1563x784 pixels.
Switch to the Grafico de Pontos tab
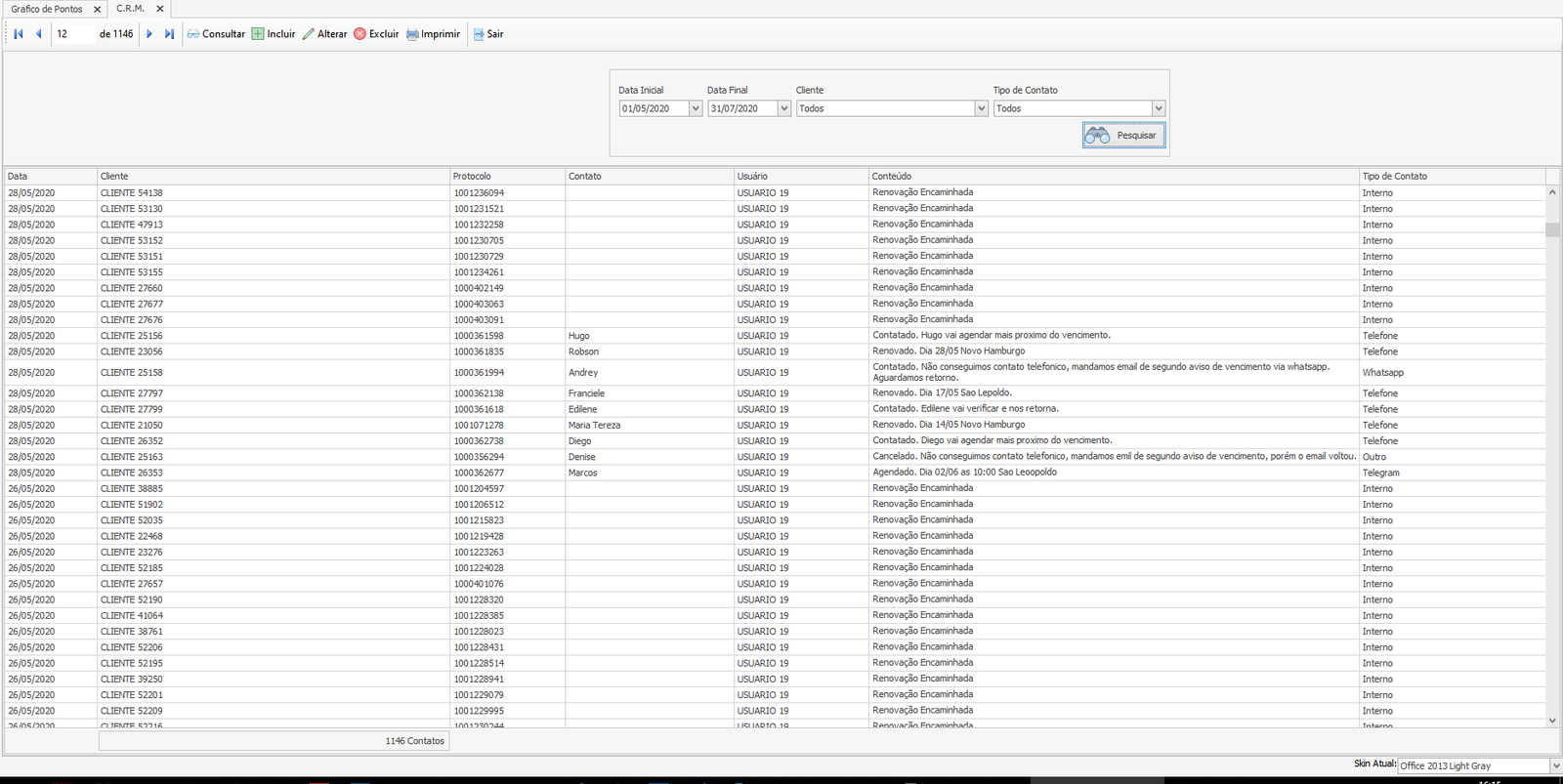47,9
